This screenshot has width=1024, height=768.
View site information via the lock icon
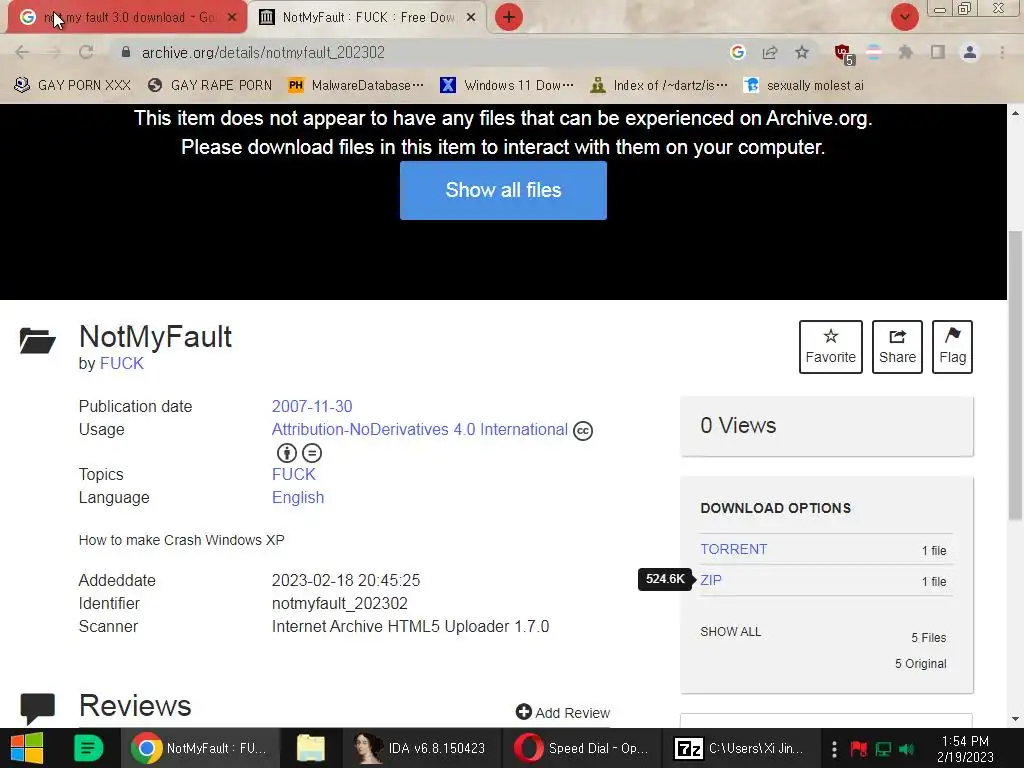point(126,52)
